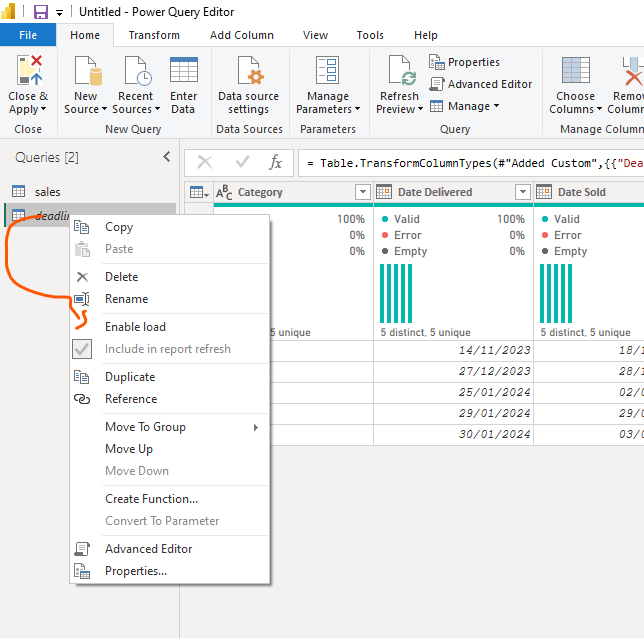Expand the Move To Group submenu
644x638 pixels.
256,427
